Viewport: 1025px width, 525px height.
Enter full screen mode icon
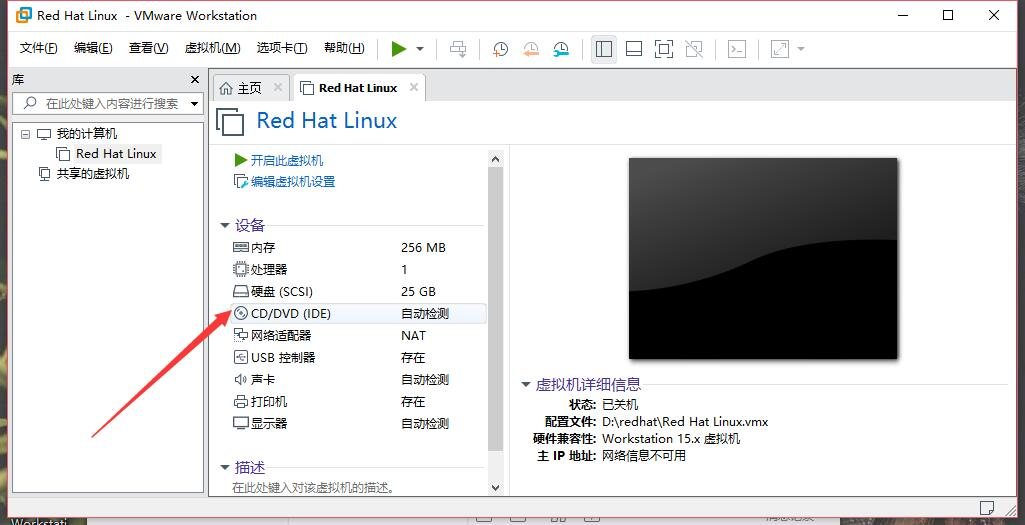(x=664, y=49)
